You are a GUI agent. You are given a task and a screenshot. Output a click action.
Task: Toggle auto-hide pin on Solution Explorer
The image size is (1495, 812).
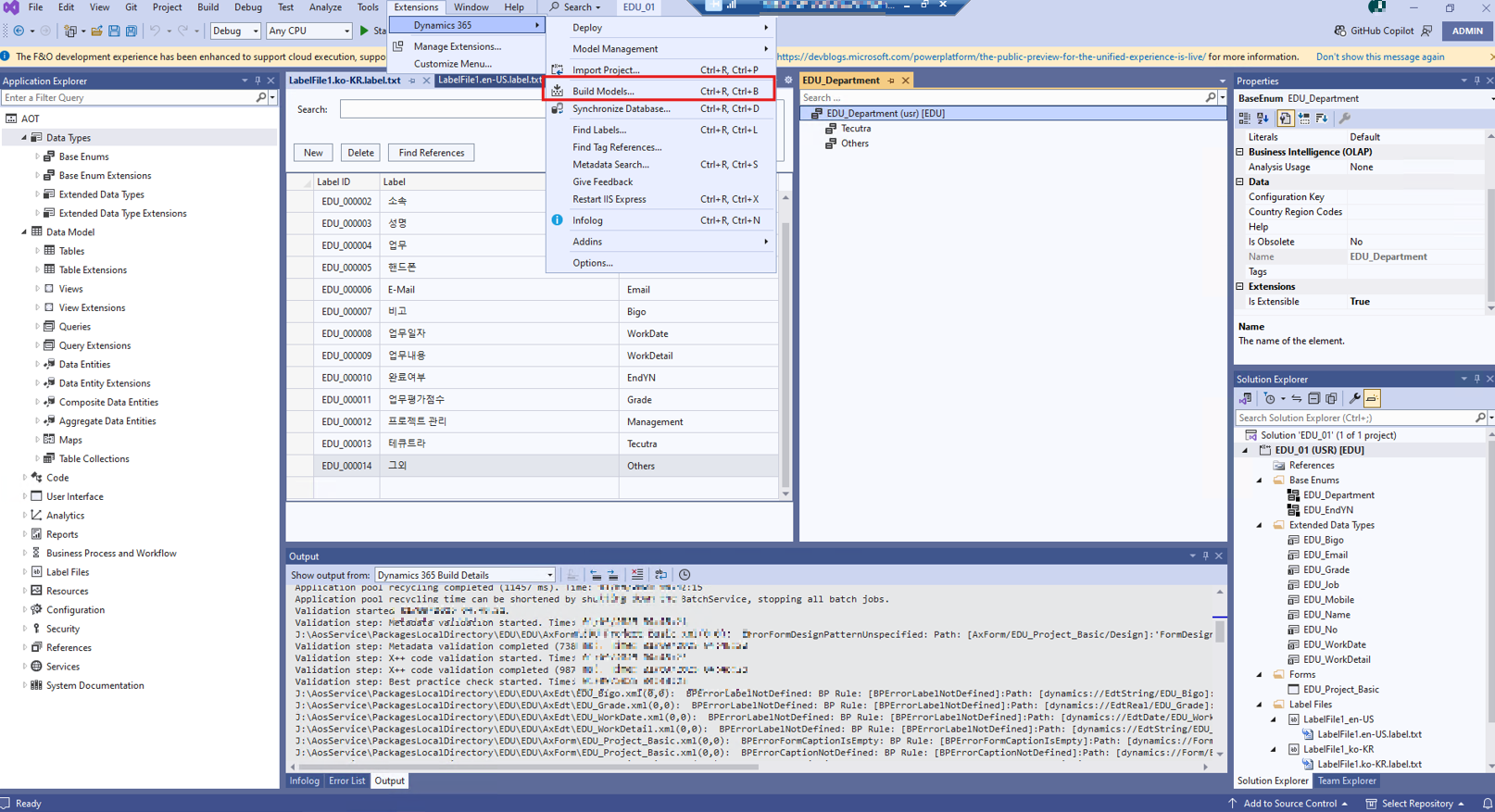[1477, 379]
